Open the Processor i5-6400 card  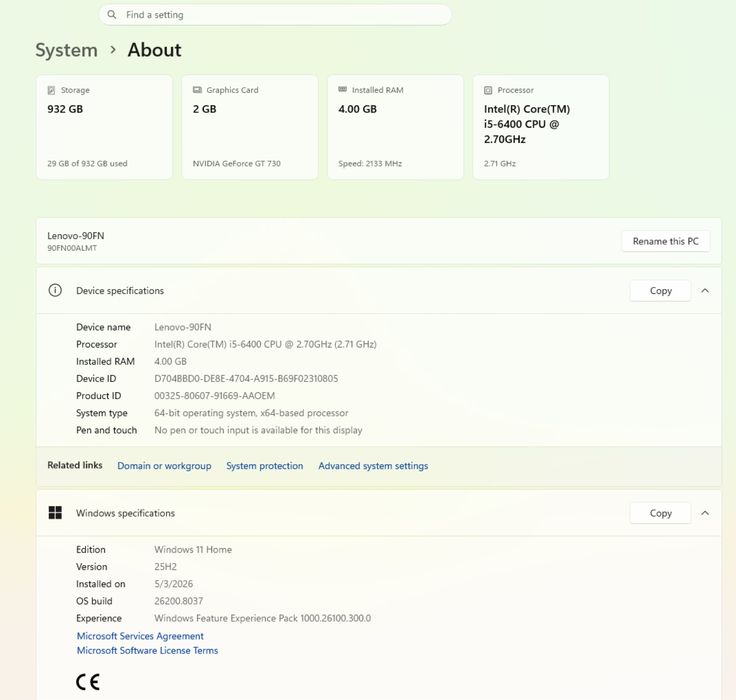[x=541, y=127]
